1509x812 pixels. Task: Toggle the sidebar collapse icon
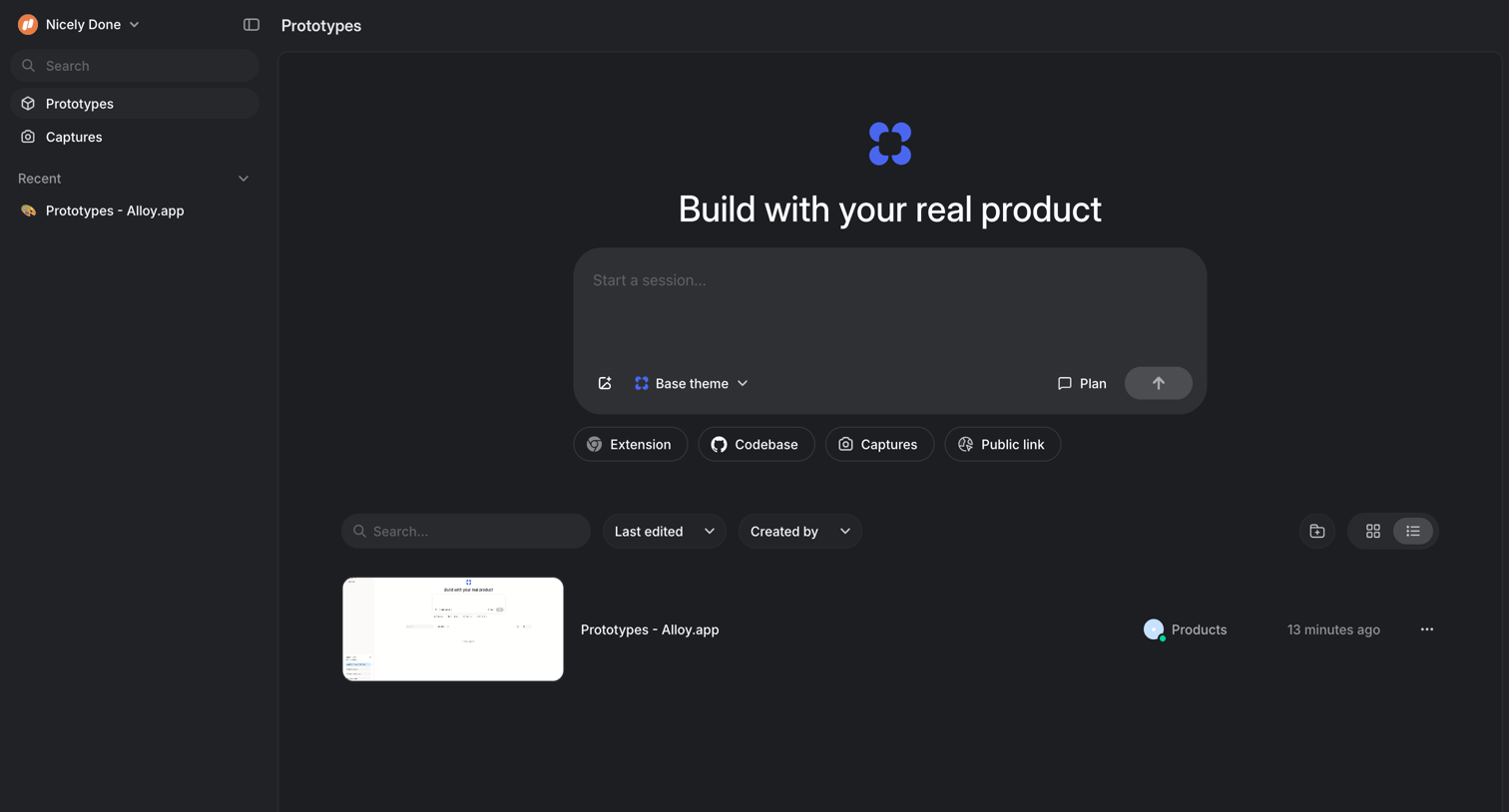pyautogui.click(x=251, y=25)
